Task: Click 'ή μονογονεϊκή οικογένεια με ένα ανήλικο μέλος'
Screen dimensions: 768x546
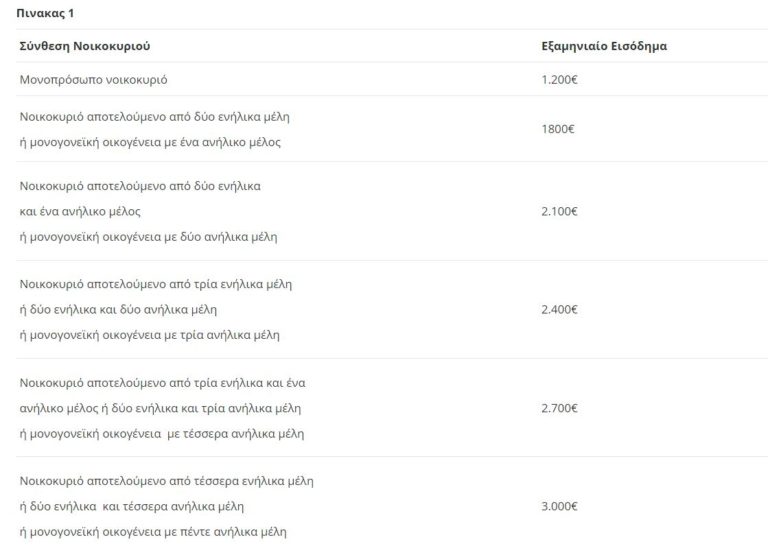Action: [x=150, y=142]
